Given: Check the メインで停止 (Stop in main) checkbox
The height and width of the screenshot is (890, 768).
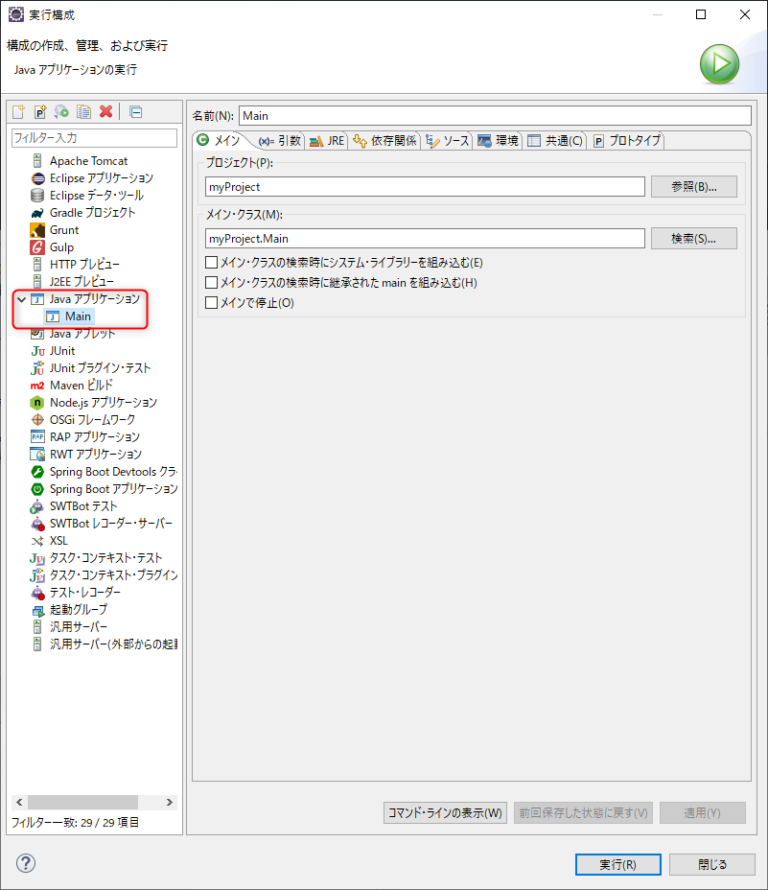Looking at the screenshot, I should [211, 303].
